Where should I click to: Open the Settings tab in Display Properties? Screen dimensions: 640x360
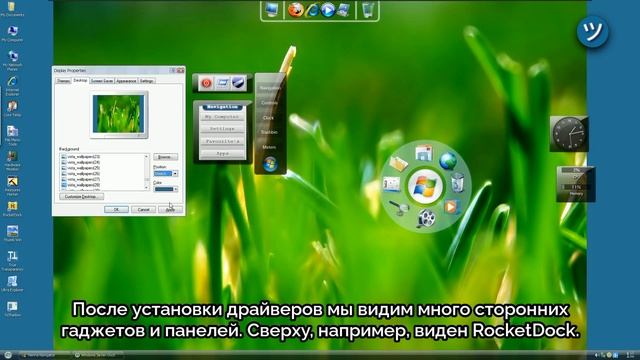147,81
